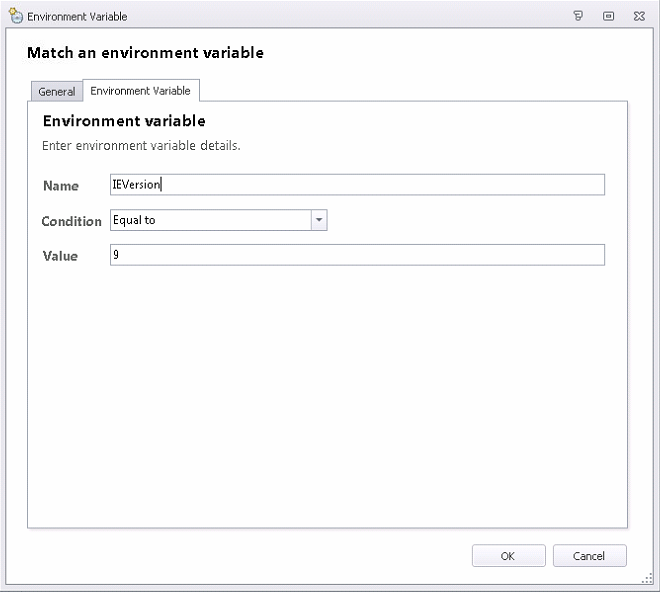Click the resize grip at the dialog corner
The image size is (660, 592).
click(648, 580)
